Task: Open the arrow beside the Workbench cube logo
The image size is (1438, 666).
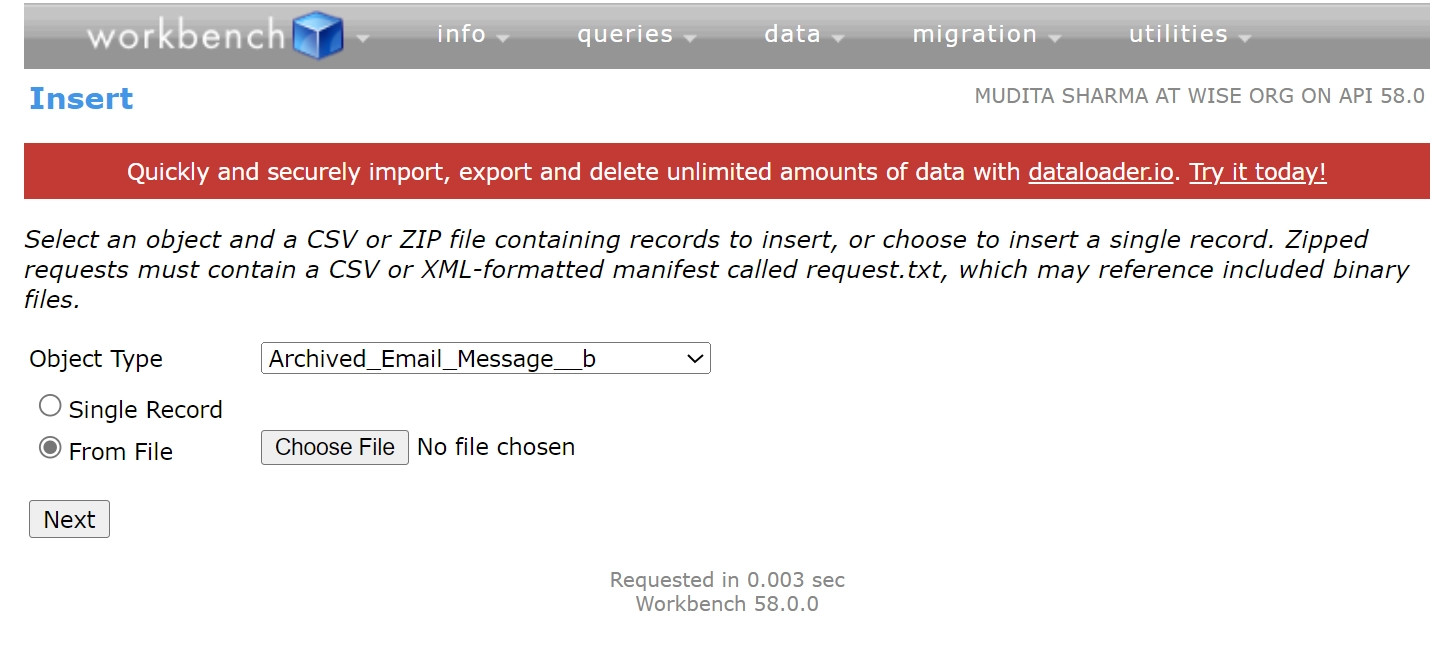Action: point(362,39)
